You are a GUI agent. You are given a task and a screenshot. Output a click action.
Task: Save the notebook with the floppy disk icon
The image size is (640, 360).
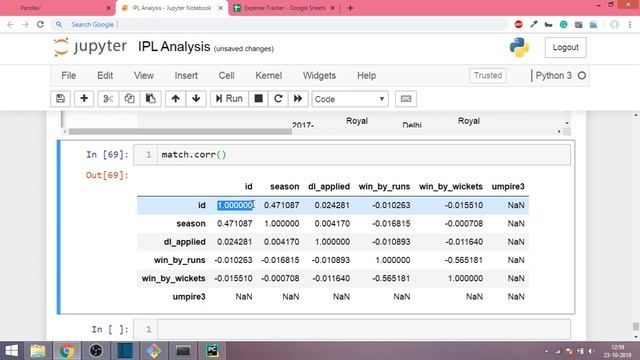pos(60,99)
